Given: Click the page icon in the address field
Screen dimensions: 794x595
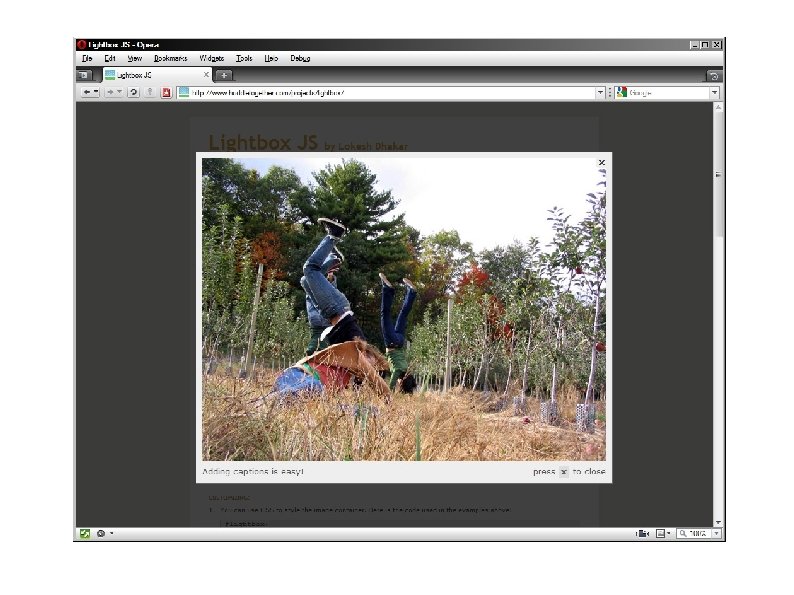Looking at the screenshot, I should tap(184, 92).
